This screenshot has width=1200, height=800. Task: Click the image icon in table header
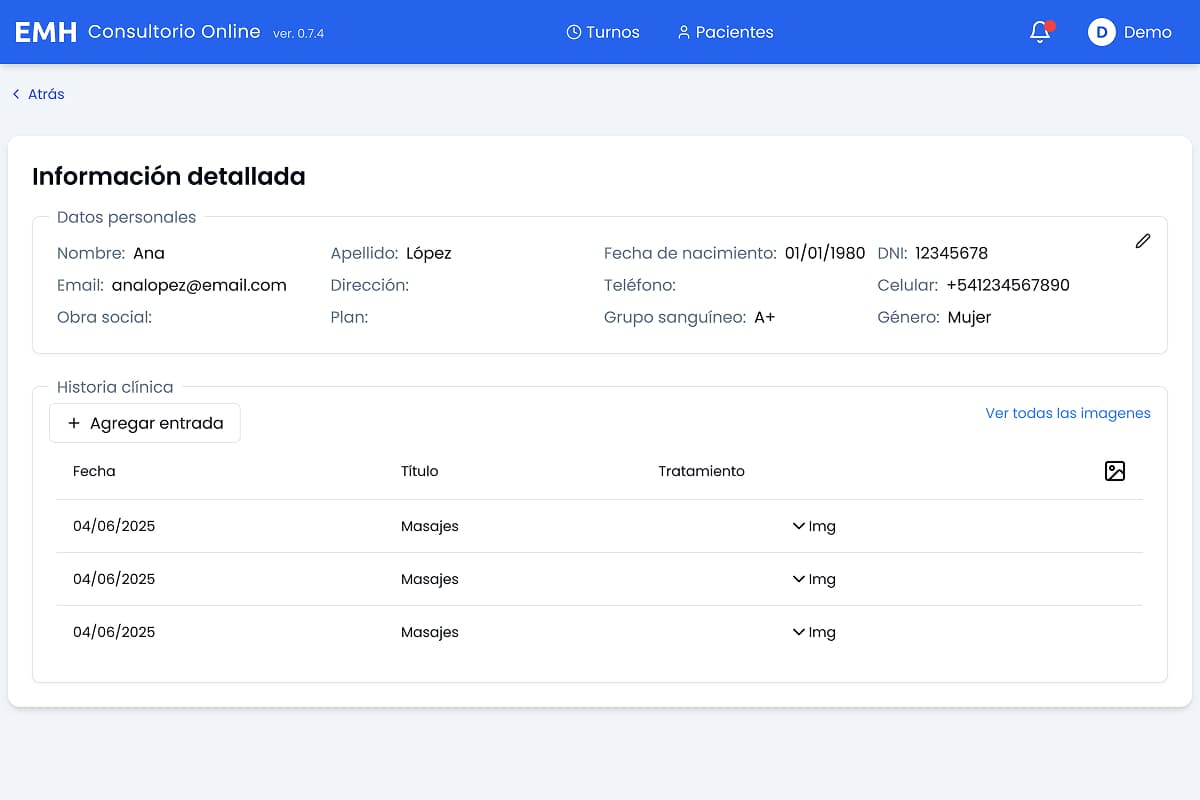click(1114, 471)
